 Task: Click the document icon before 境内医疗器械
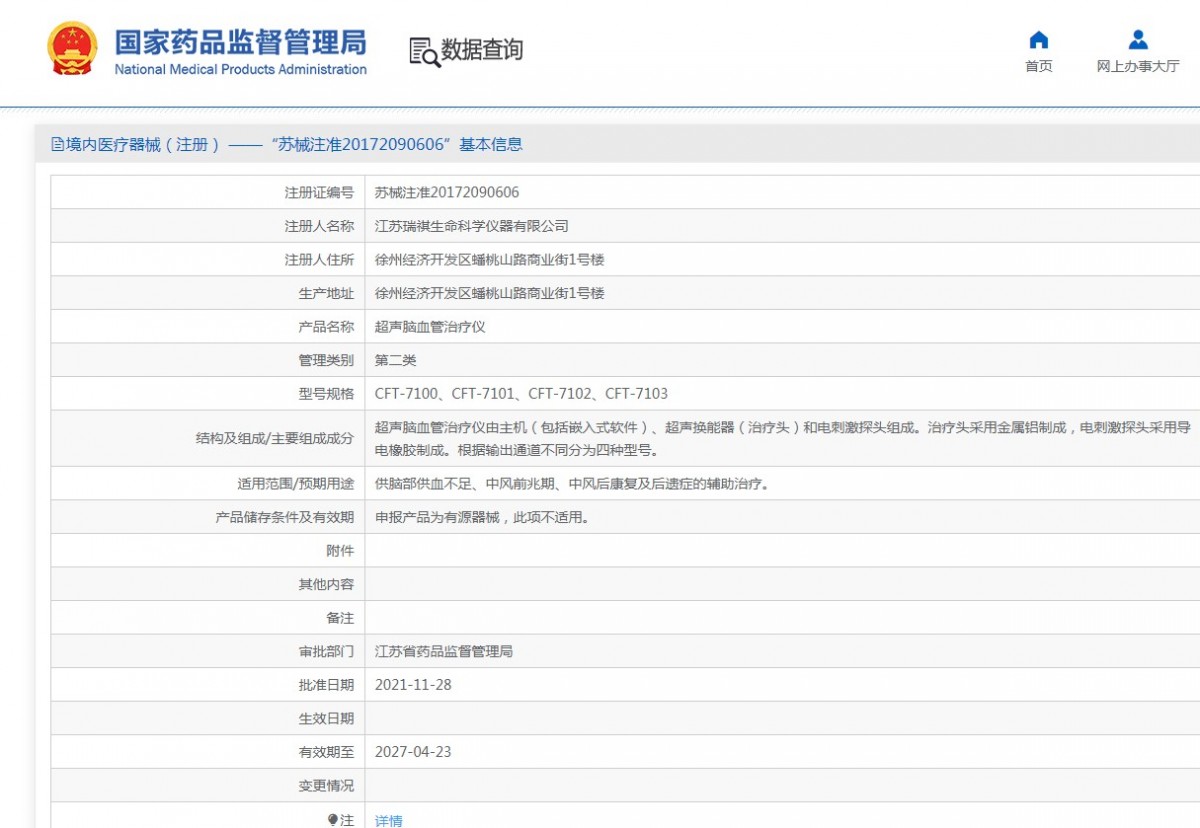[58, 144]
